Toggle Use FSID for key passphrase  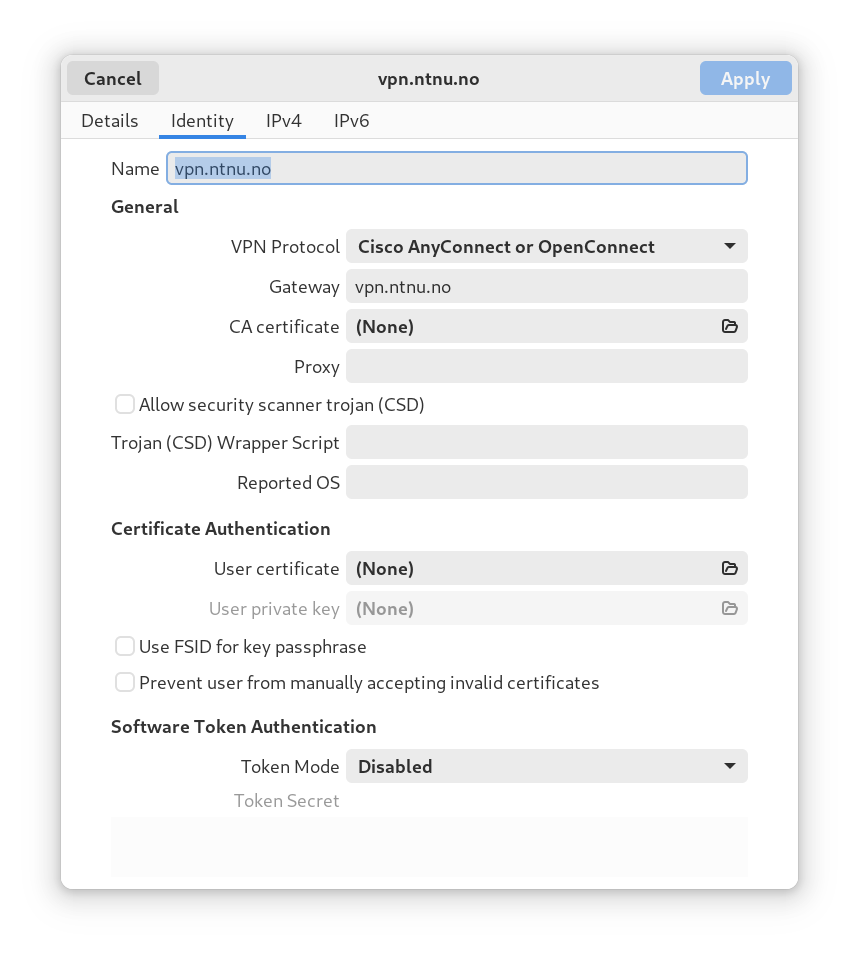[125, 646]
